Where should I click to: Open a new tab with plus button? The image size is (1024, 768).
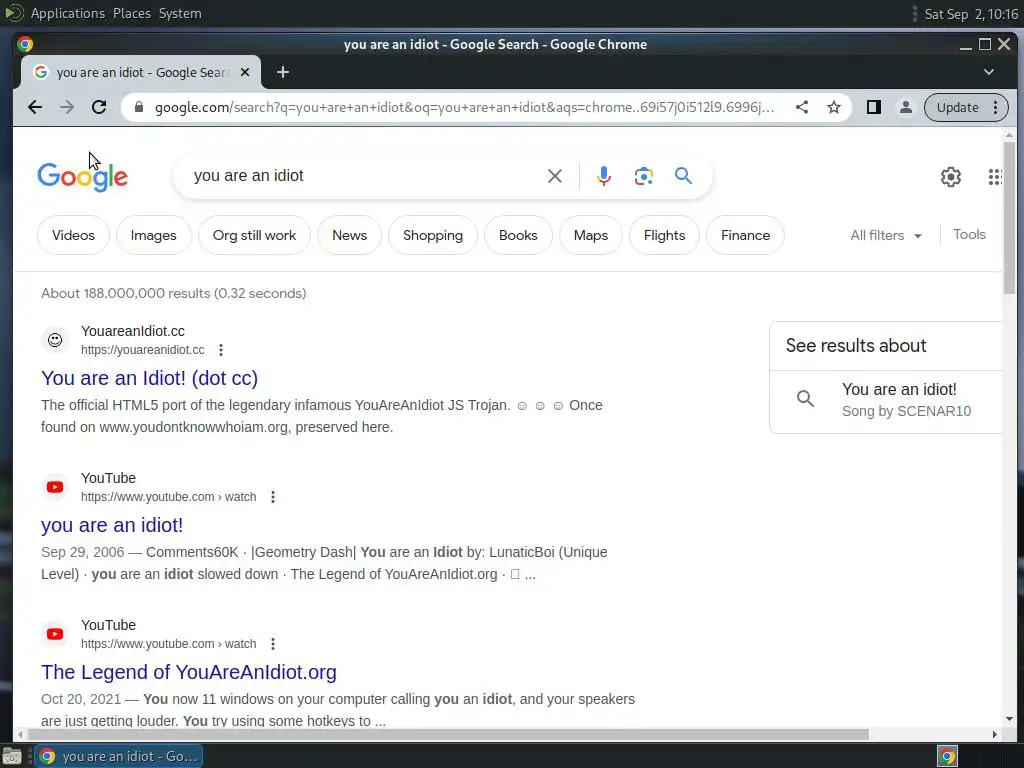(283, 72)
